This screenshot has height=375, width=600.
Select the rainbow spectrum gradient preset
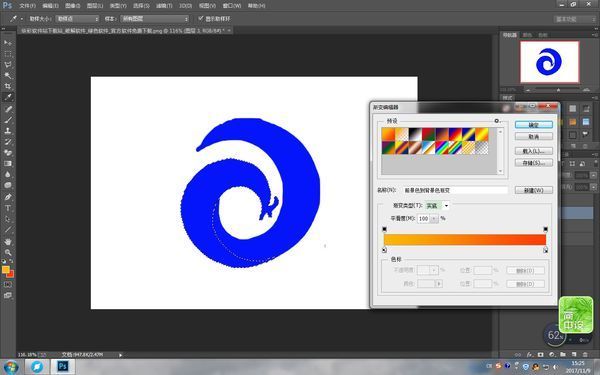[x=442, y=148]
